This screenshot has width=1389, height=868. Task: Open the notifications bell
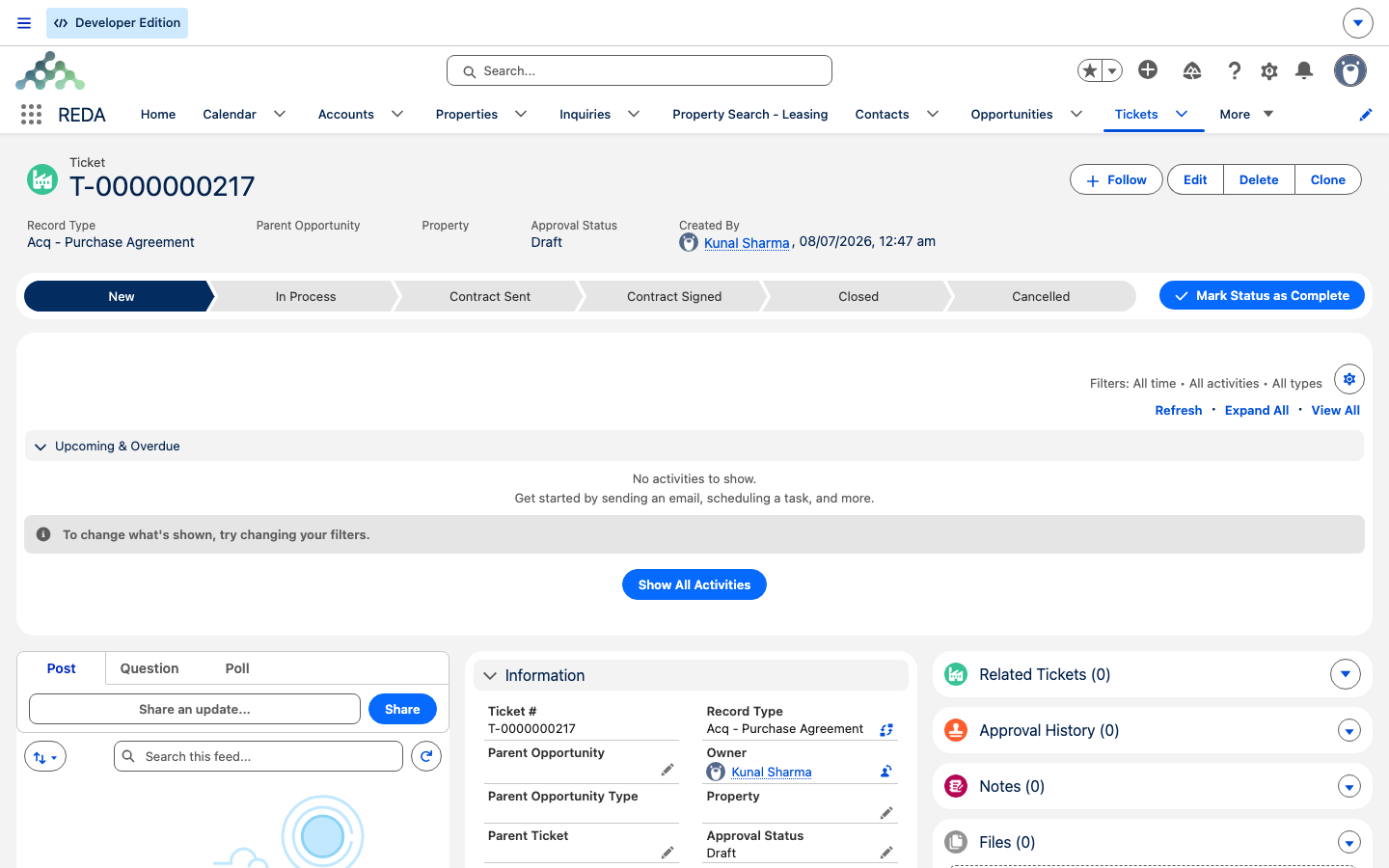[1304, 70]
